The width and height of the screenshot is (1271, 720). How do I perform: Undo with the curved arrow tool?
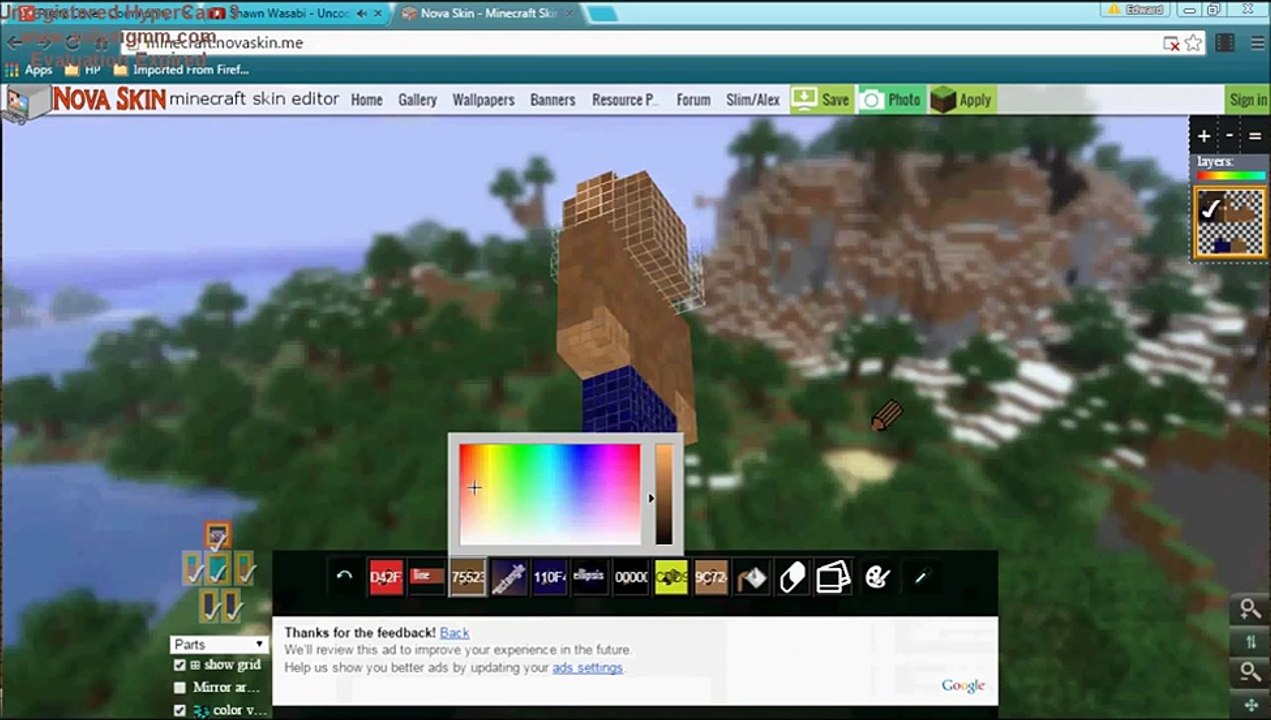click(344, 577)
